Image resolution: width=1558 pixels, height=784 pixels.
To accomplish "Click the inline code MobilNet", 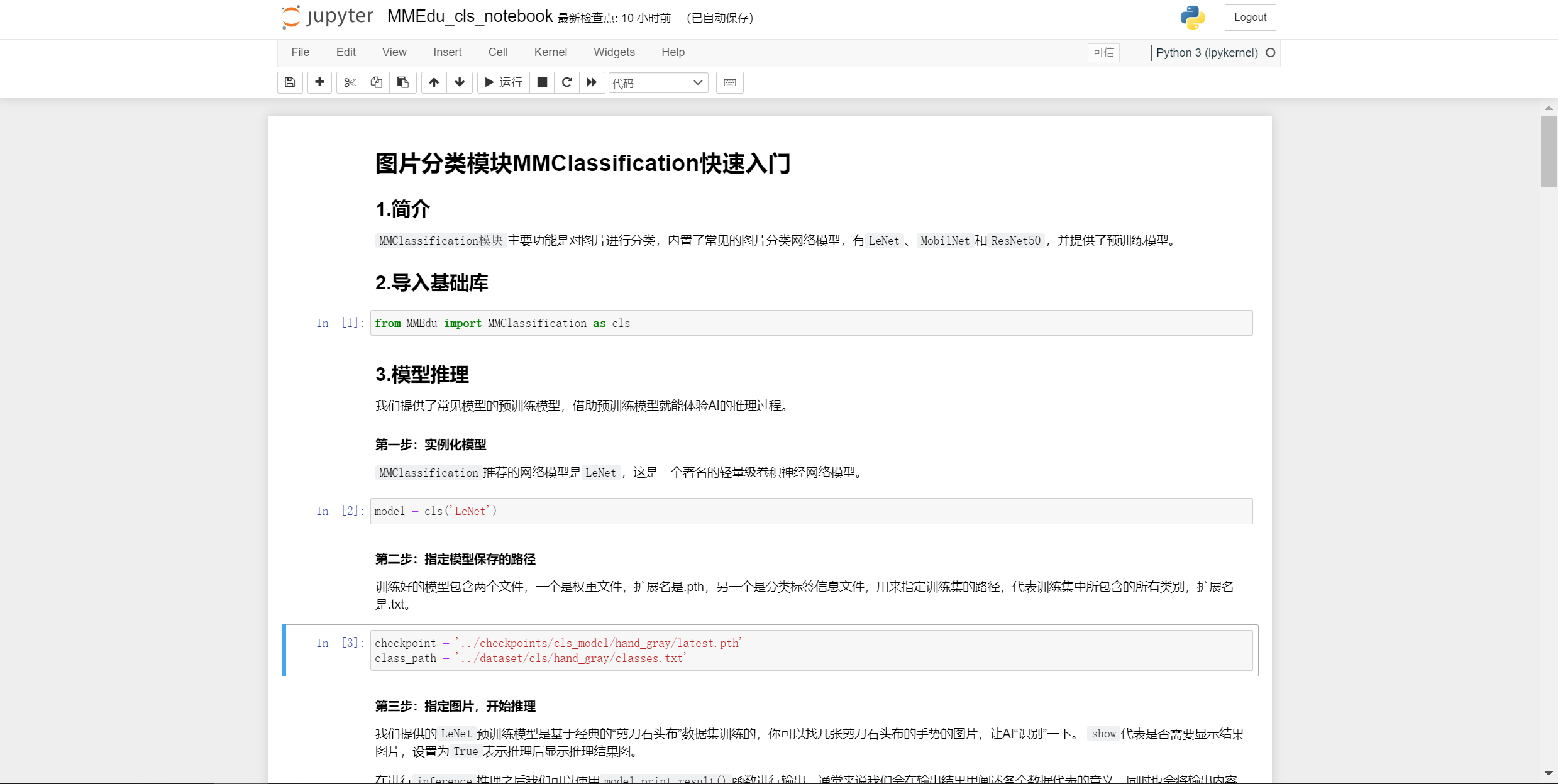I will coord(945,241).
